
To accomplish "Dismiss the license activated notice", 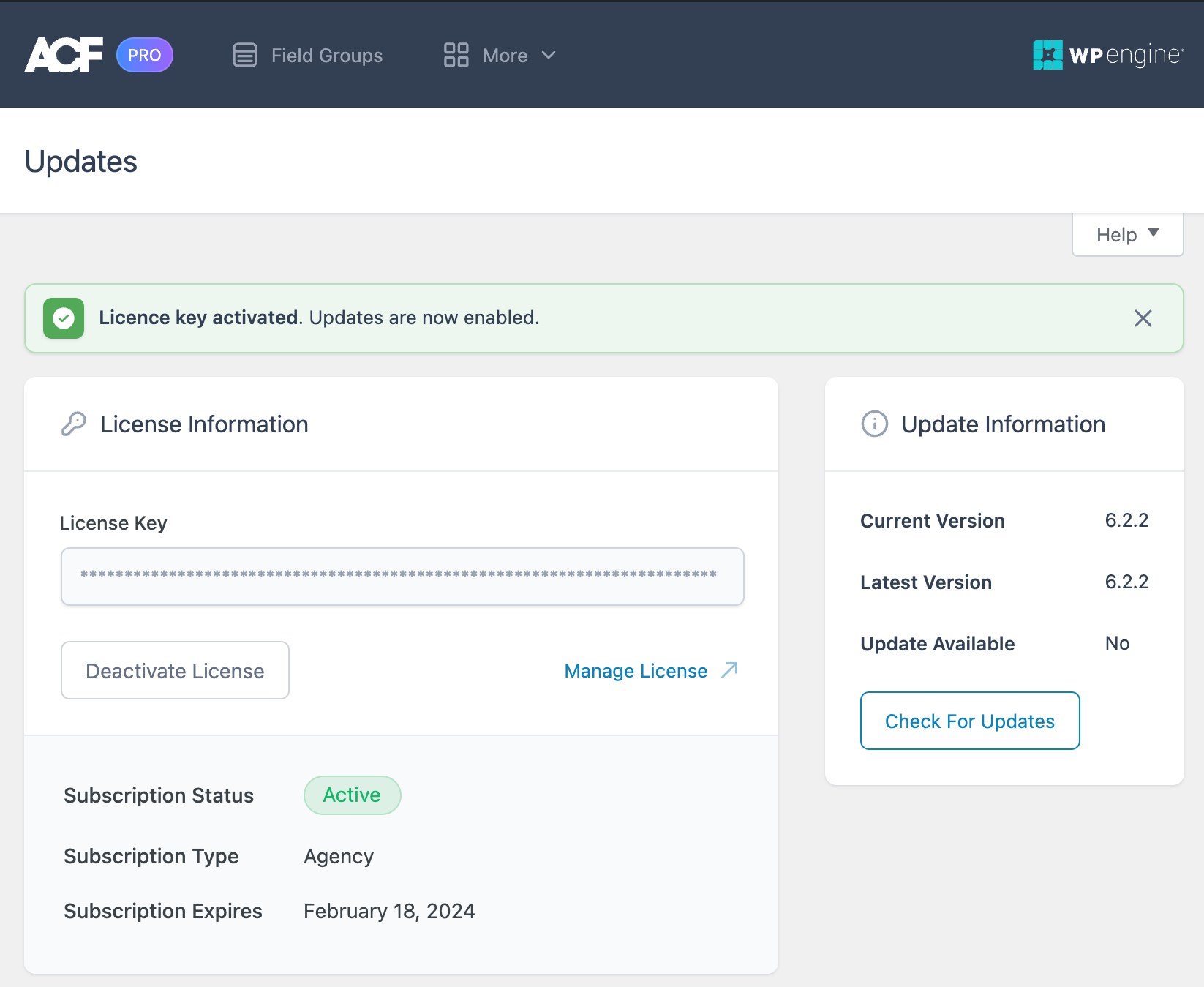I will coord(1143,318).
